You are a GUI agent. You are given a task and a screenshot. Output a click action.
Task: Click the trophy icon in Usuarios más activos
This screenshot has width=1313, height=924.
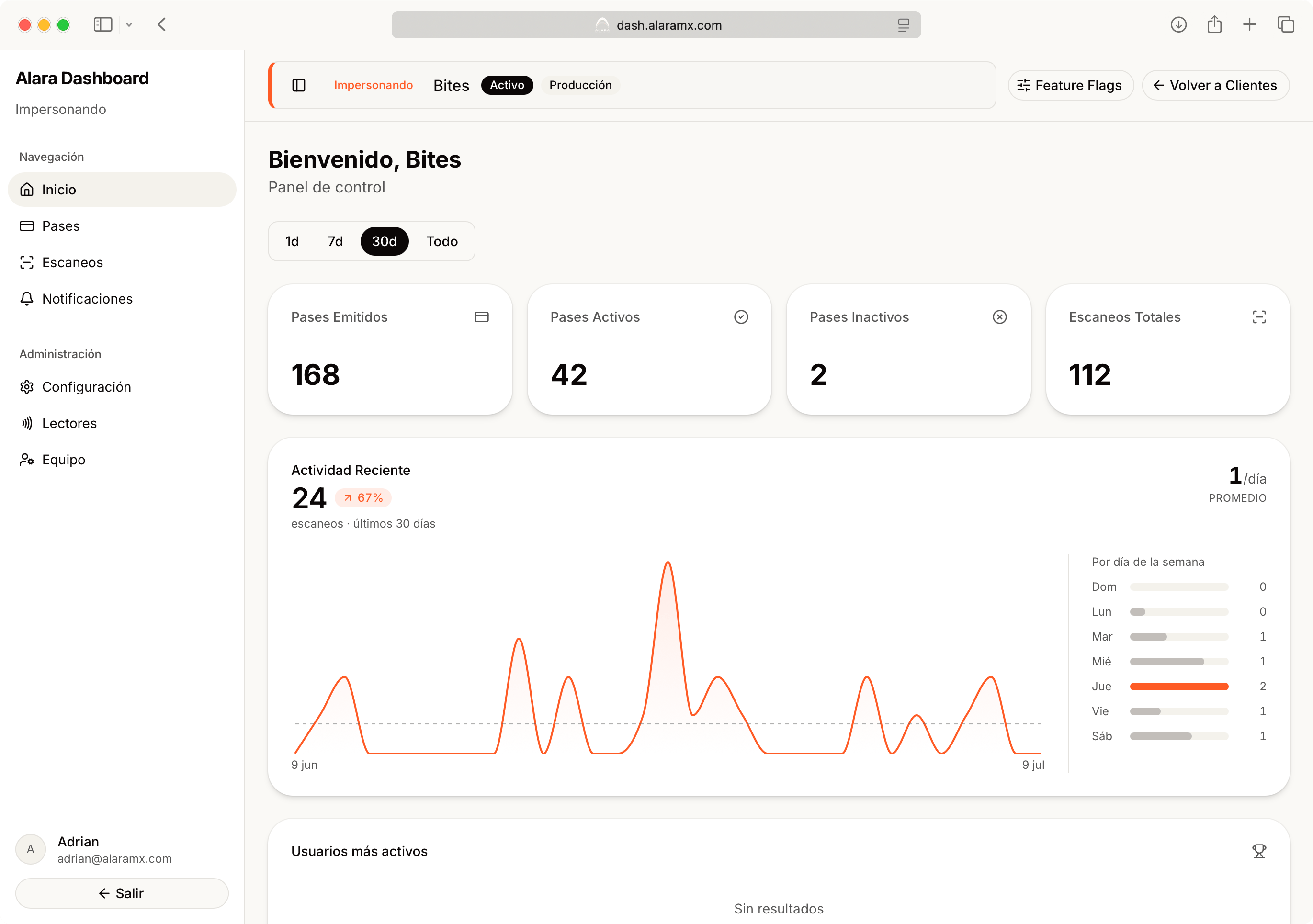1259,851
